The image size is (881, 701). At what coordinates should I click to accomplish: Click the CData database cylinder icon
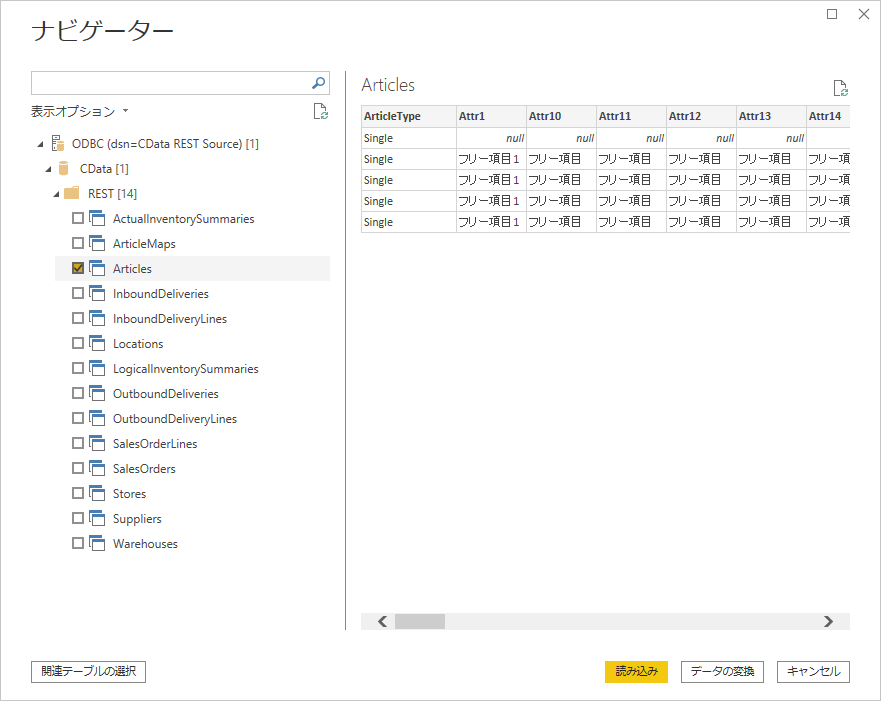(x=63, y=169)
